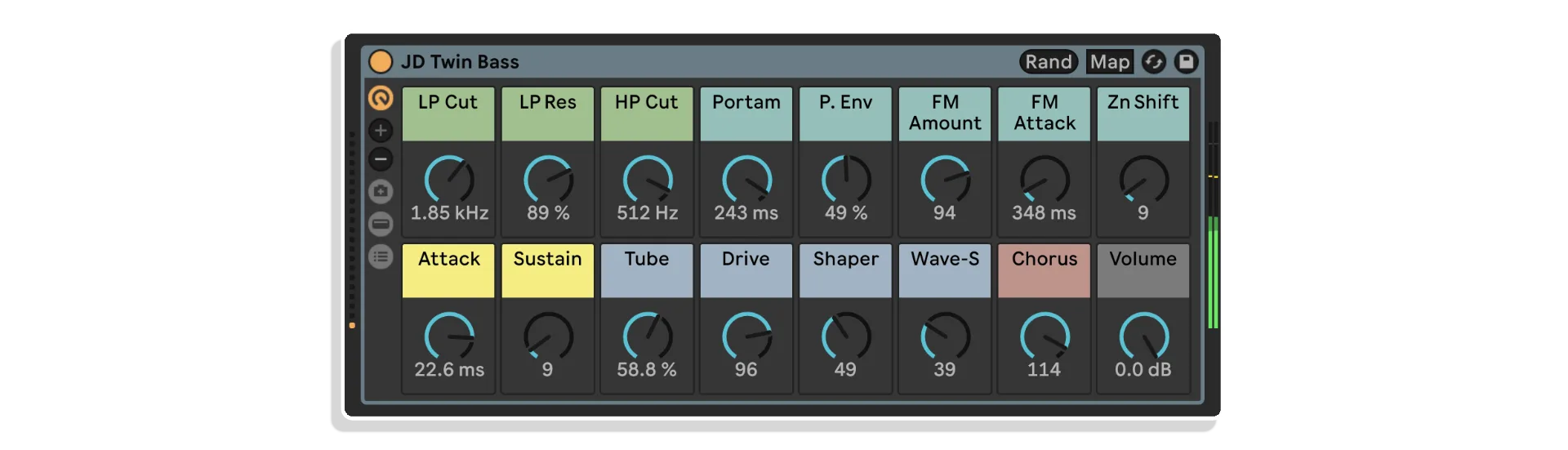Select the yellow Sustain macro label

[x=548, y=270]
